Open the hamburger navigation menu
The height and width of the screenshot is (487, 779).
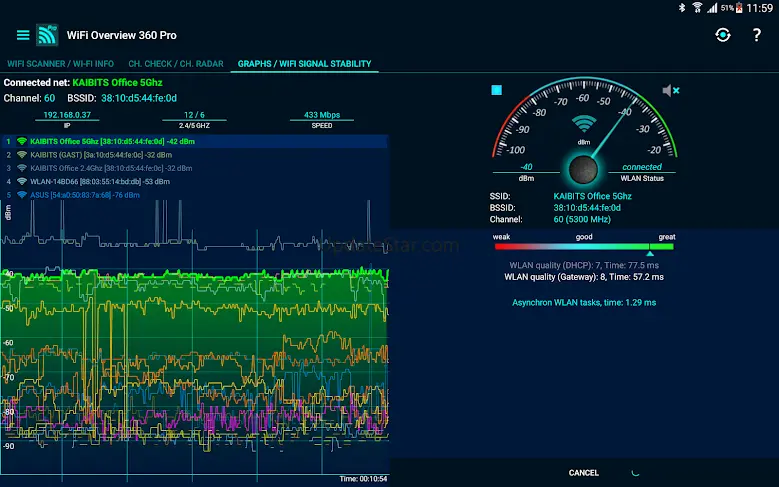click(22, 35)
